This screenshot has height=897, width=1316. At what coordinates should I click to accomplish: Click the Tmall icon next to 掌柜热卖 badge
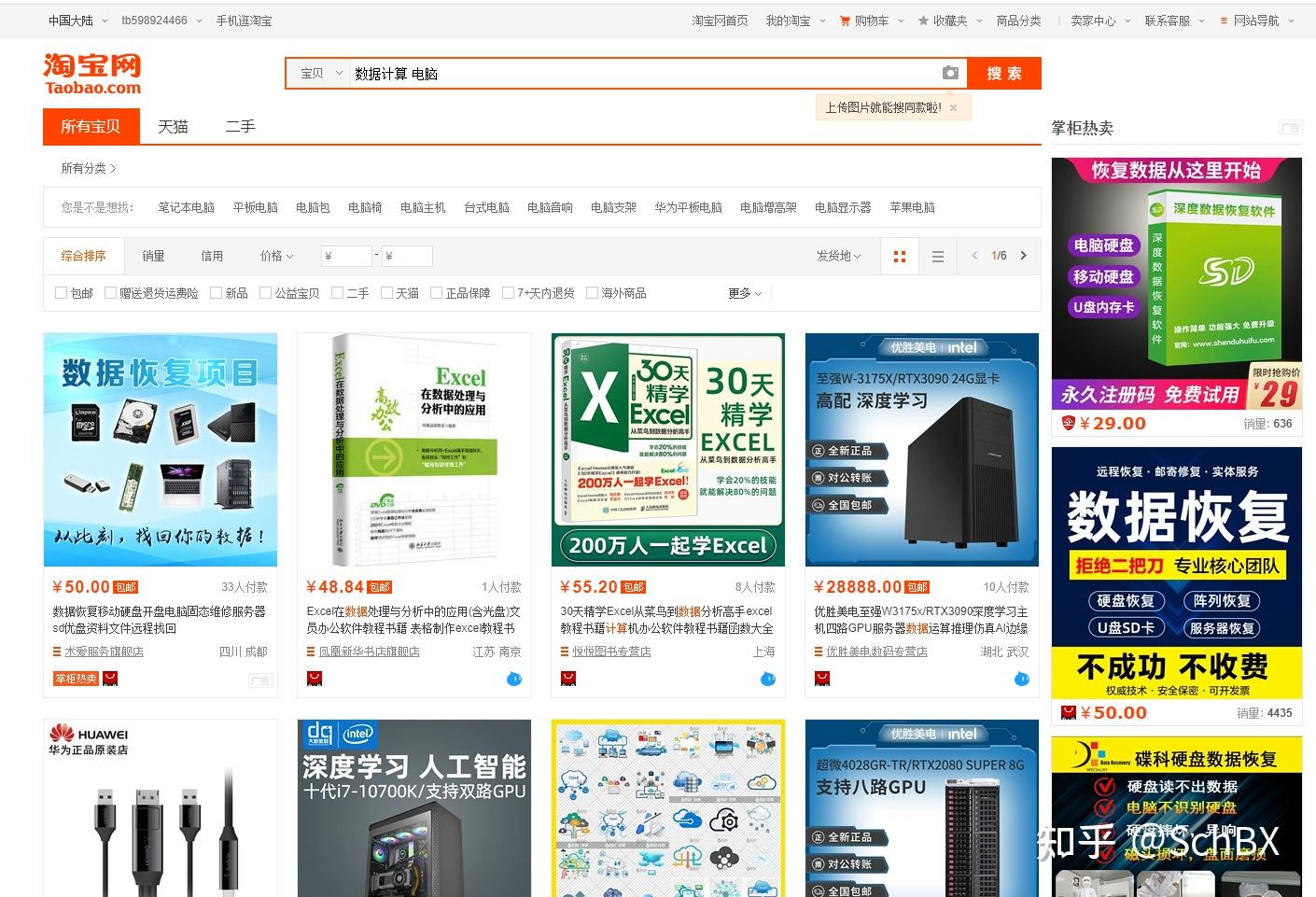[x=110, y=679]
